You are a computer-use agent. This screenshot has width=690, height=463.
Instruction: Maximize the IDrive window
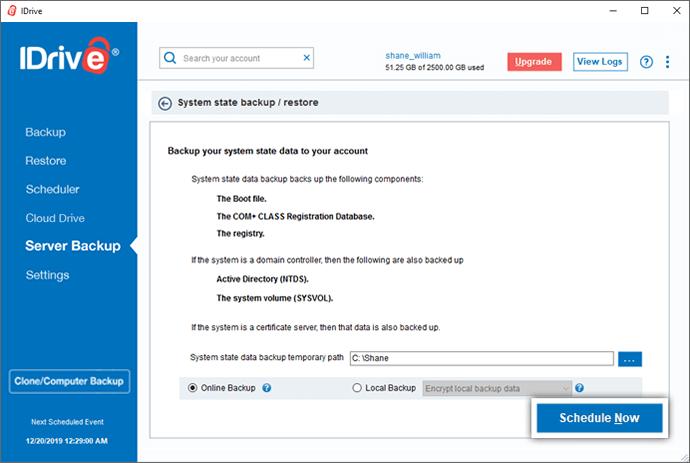(x=645, y=11)
